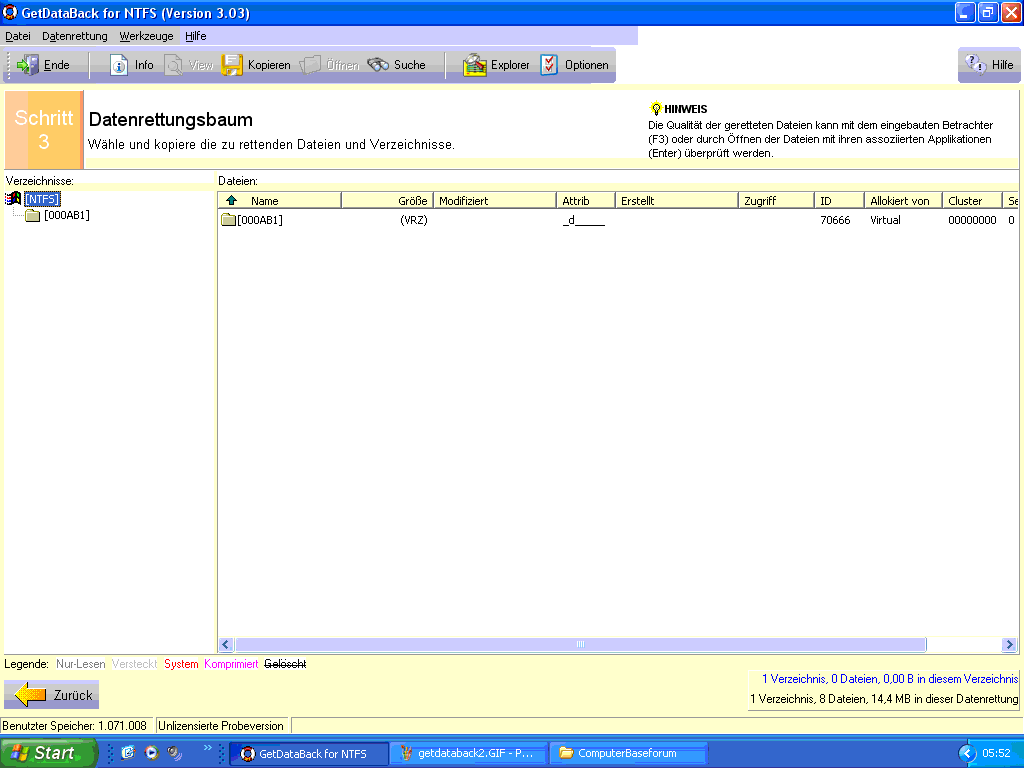This screenshot has height=768, width=1024.
Task: Go up one directory with green arrow
Action: (x=231, y=200)
